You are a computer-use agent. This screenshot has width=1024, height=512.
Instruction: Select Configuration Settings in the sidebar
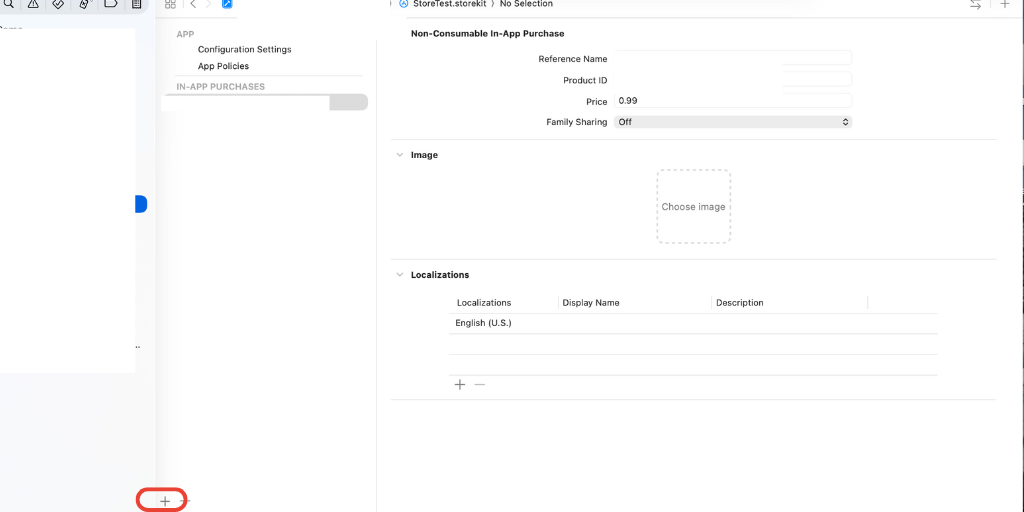point(244,49)
